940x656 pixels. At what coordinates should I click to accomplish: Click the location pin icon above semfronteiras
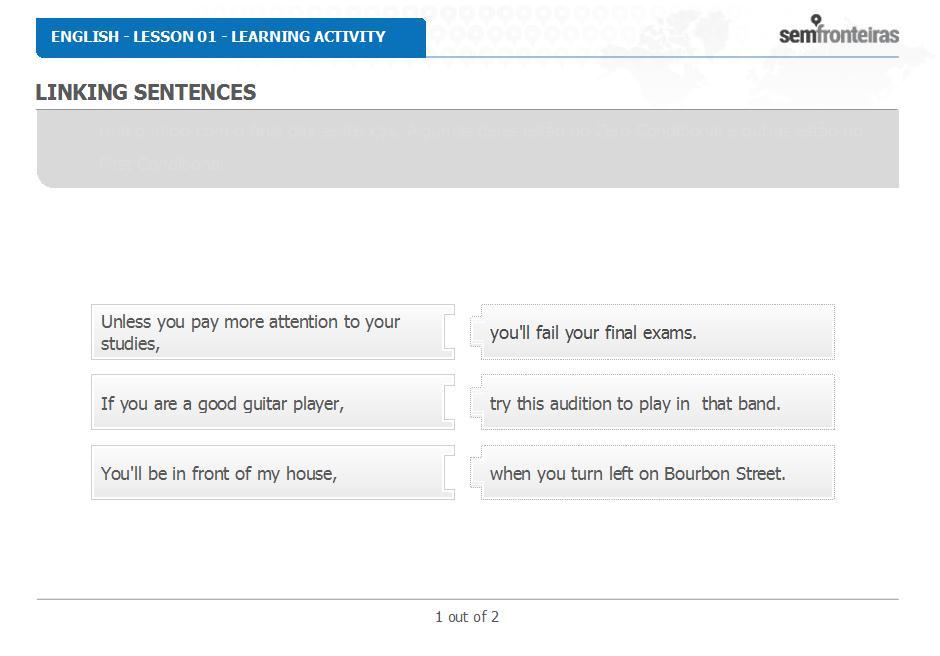click(x=816, y=20)
